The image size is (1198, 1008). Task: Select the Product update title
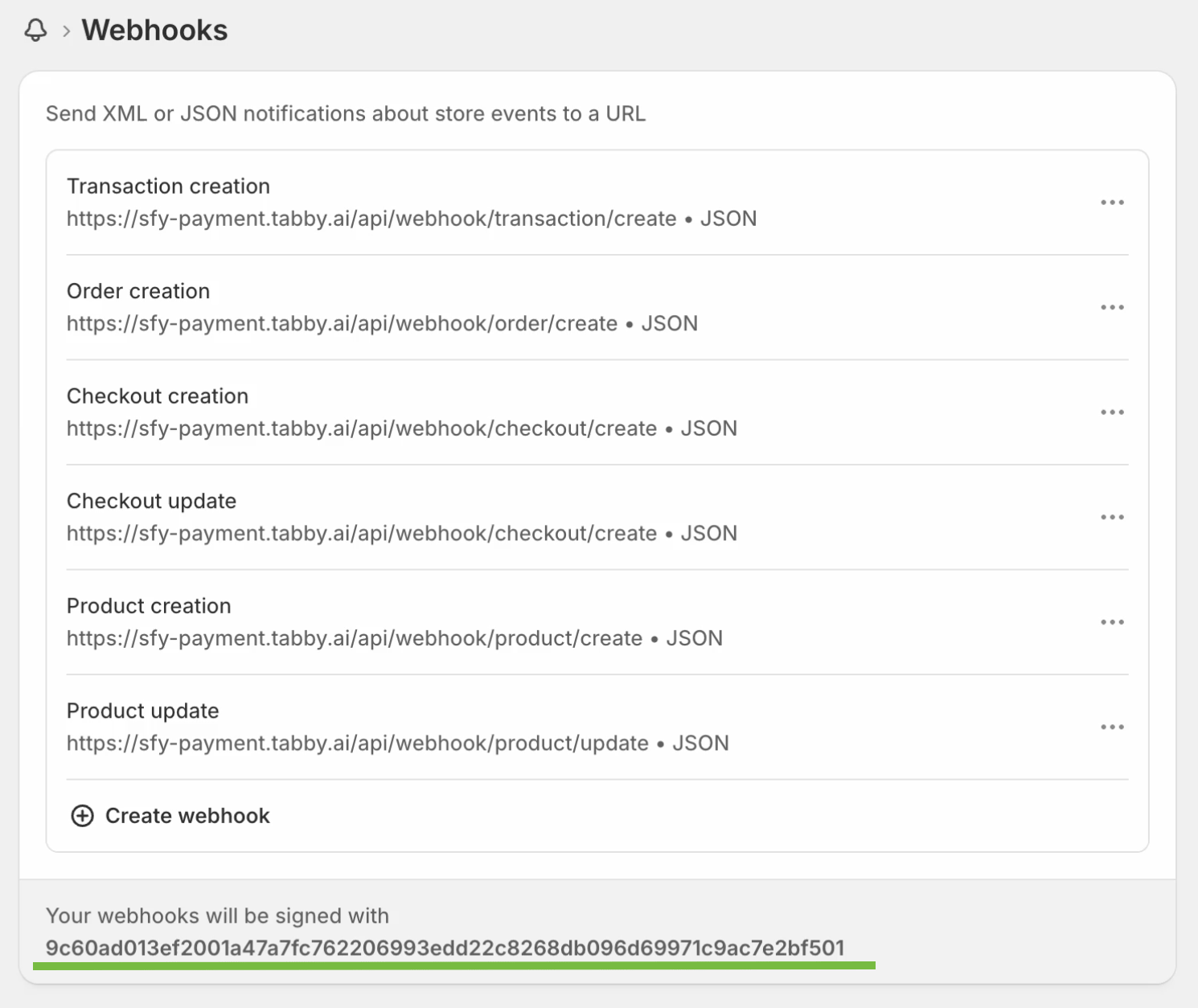[x=142, y=711]
